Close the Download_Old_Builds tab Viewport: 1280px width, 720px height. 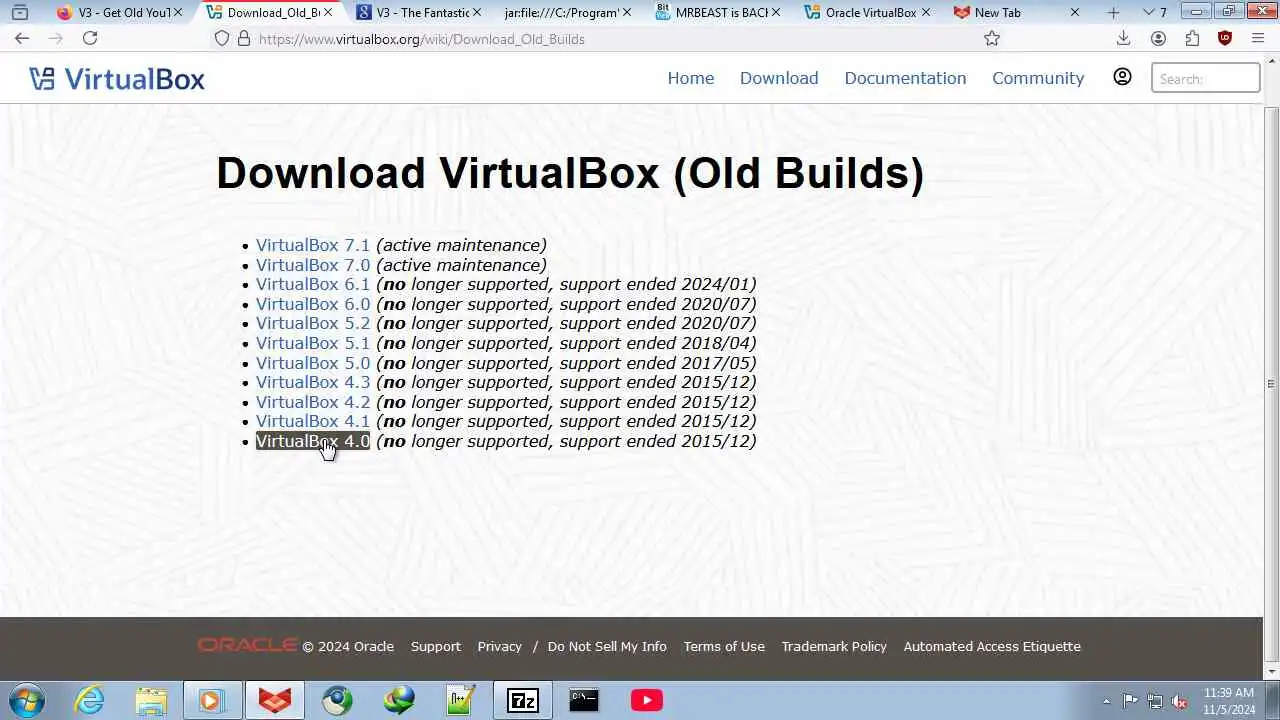329,12
